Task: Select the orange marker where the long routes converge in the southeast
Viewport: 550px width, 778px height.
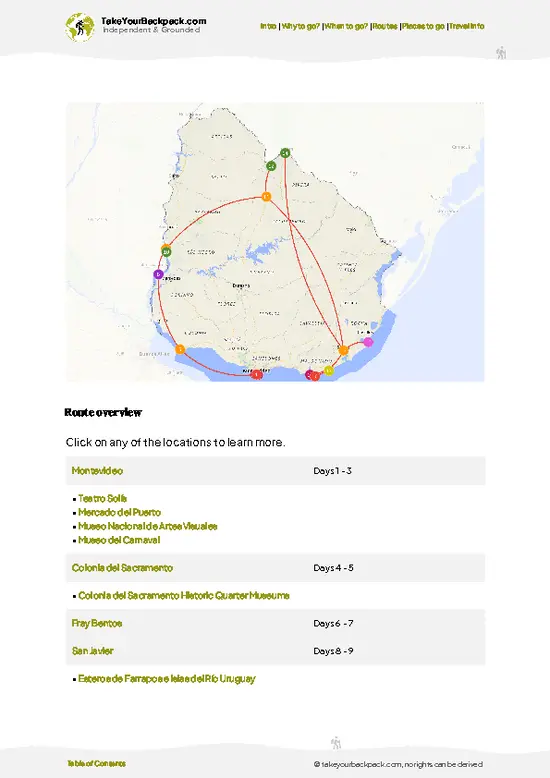Action: tap(344, 350)
